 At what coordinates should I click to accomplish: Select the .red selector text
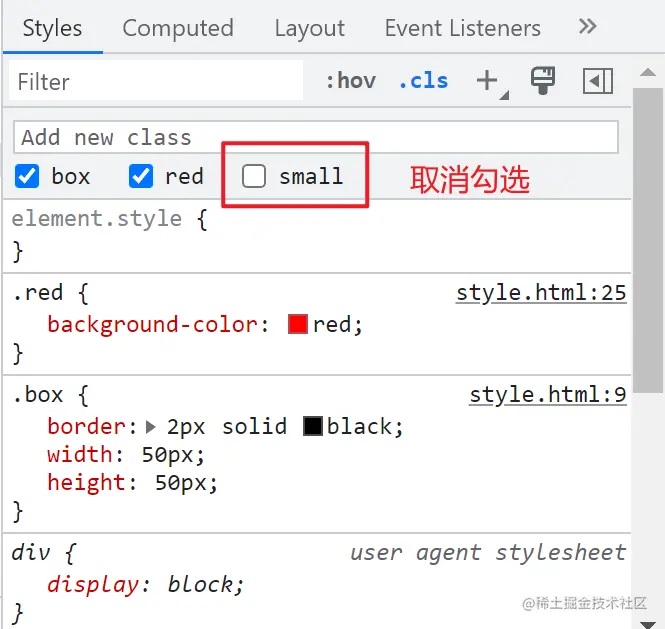(x=38, y=293)
